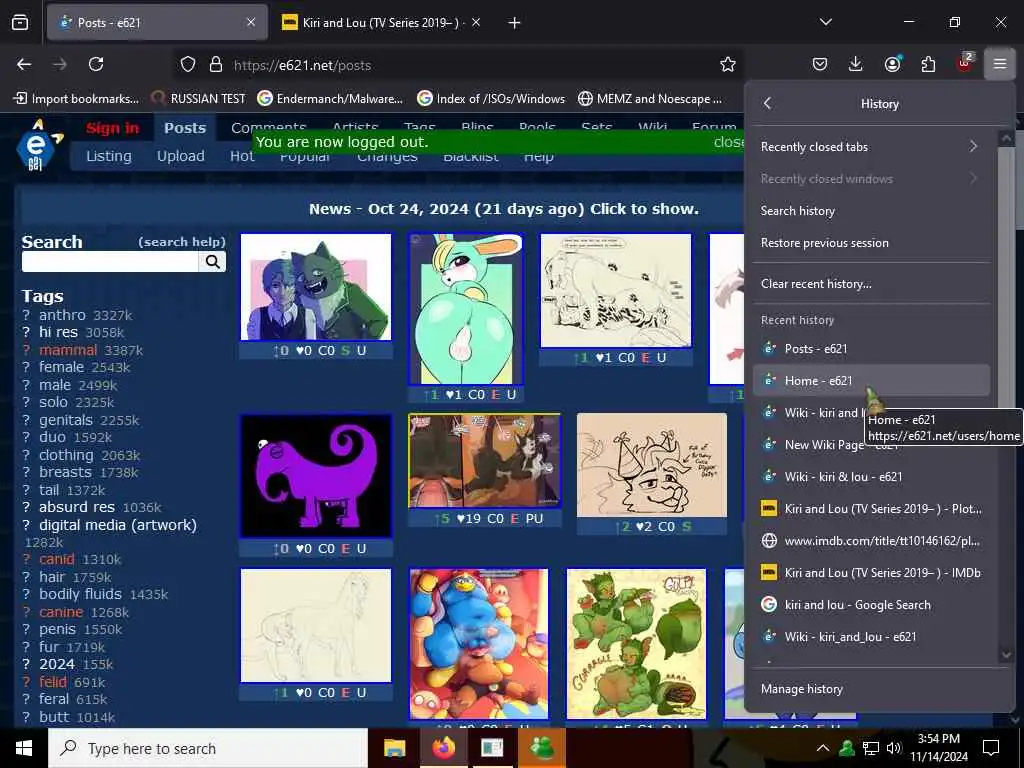
Task: Open Wiki - kiri & lou history entry
Action: [871, 476]
